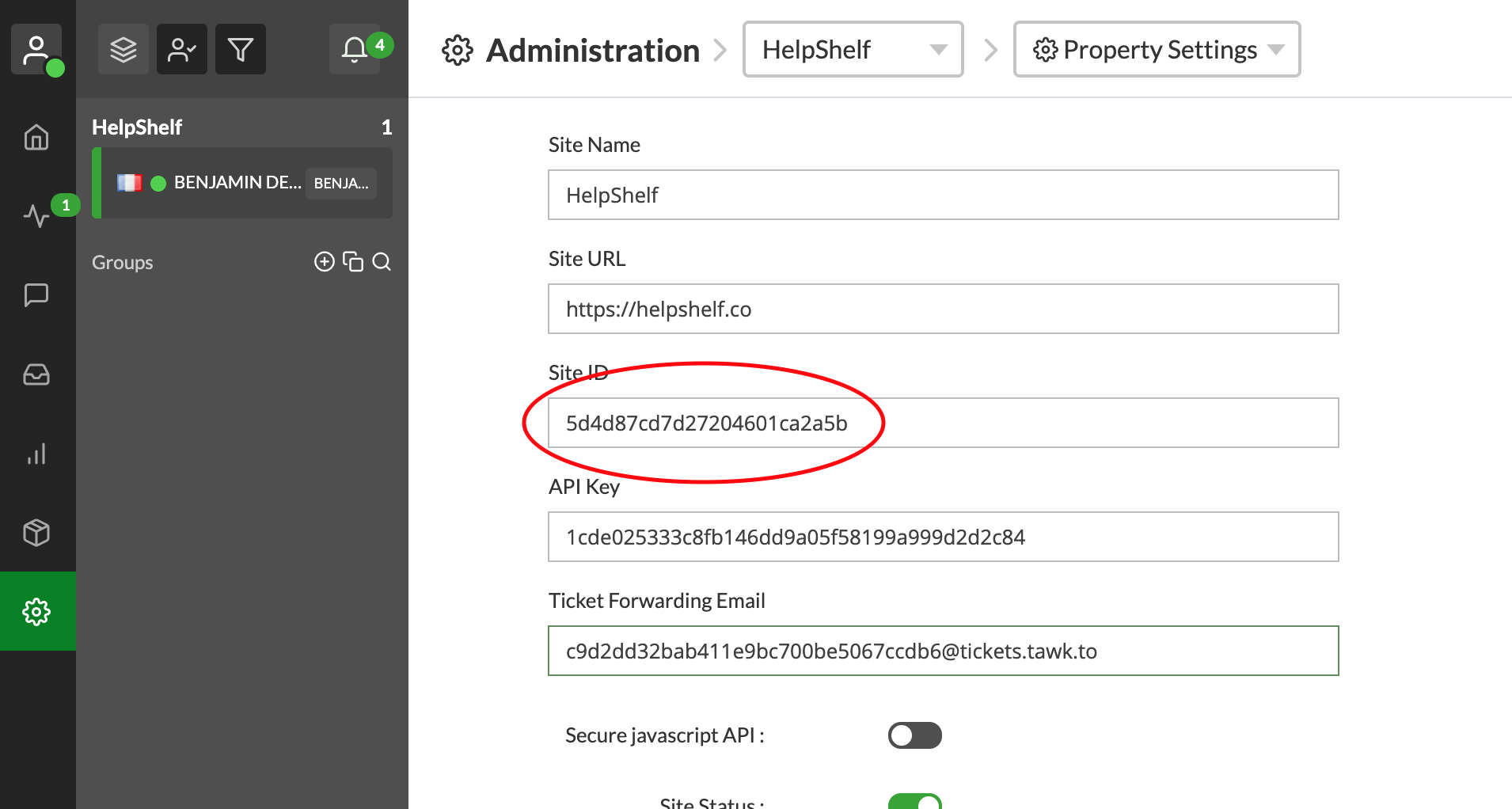This screenshot has height=809, width=1512.
Task: Open the HelpShelf property dropdown
Action: click(853, 49)
